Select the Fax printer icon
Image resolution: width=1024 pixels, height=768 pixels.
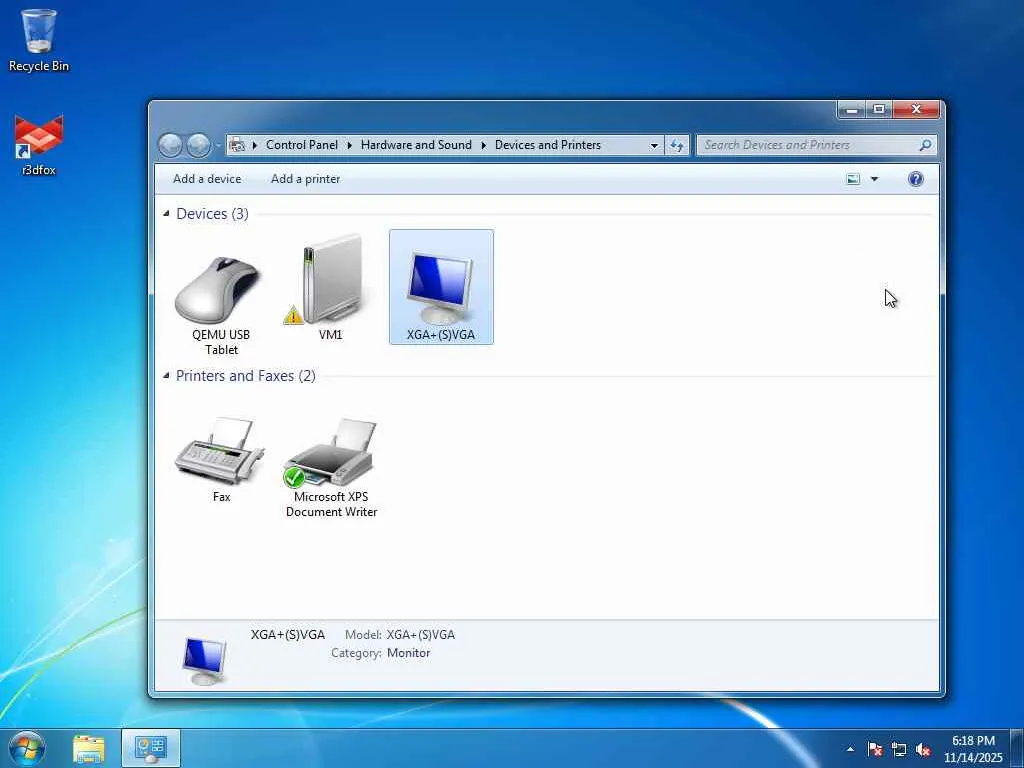221,451
